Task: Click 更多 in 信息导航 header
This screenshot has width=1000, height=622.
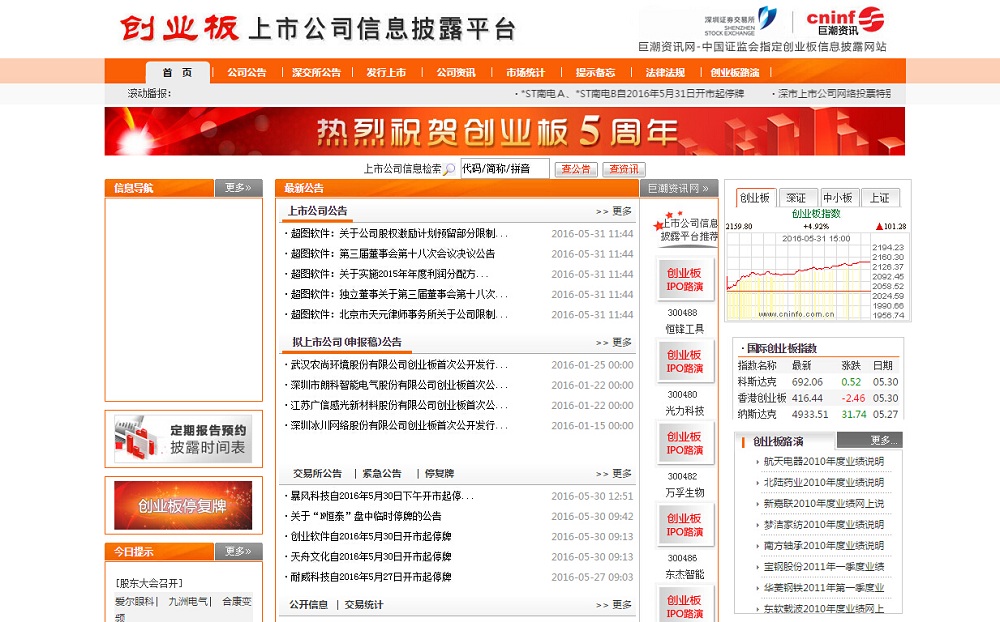Action: click(x=239, y=188)
